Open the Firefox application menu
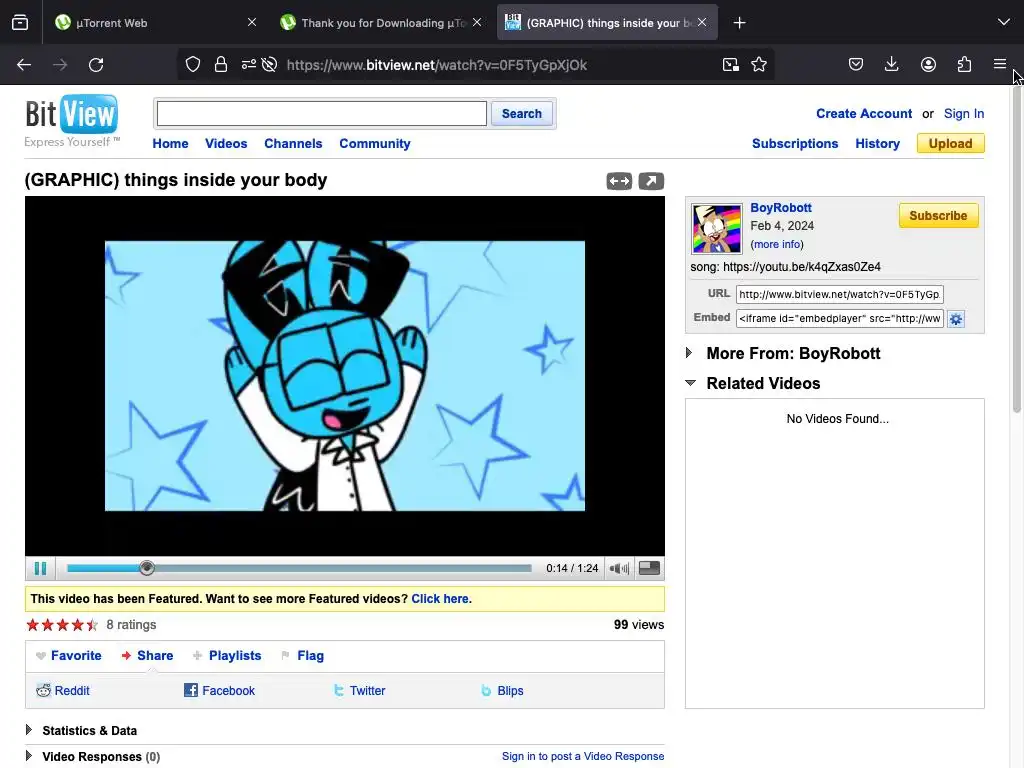This screenshot has height=768, width=1024. click(1000, 64)
